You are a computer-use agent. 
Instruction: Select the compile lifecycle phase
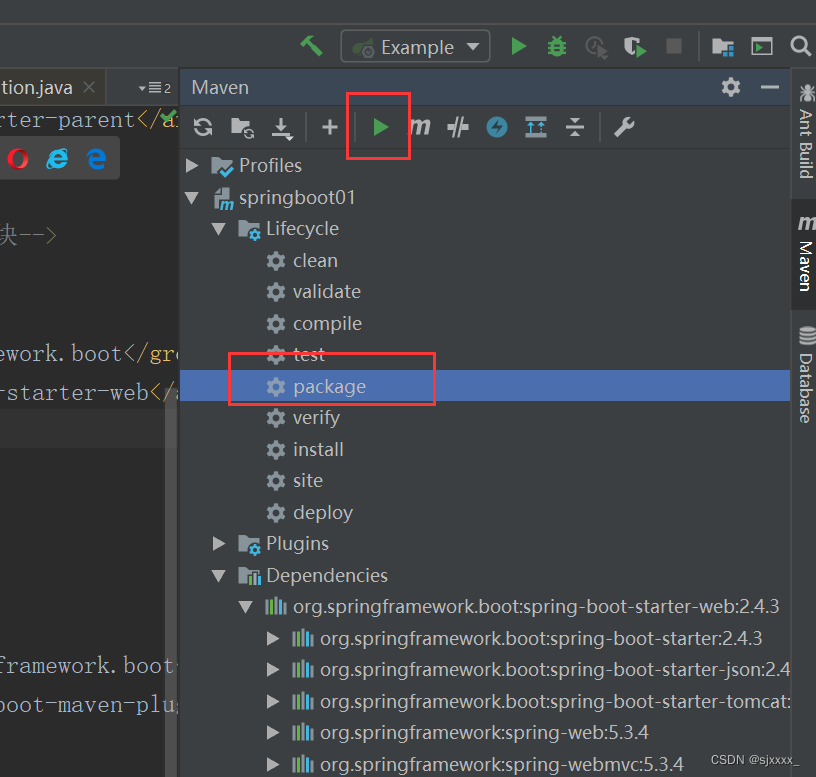pyautogui.click(x=327, y=324)
